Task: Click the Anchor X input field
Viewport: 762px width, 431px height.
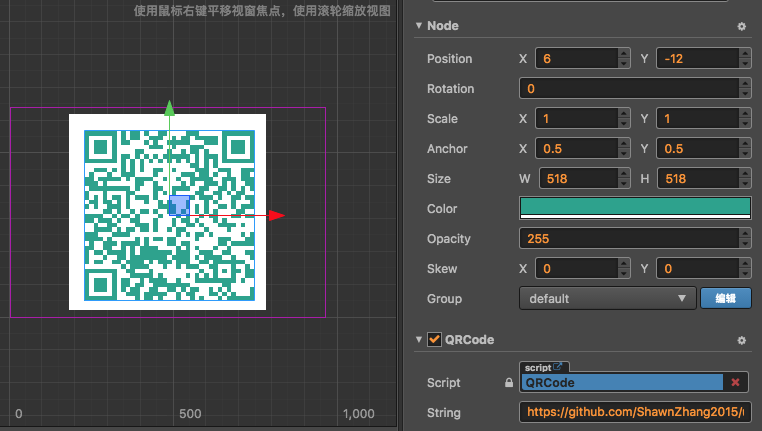Action: [577, 148]
